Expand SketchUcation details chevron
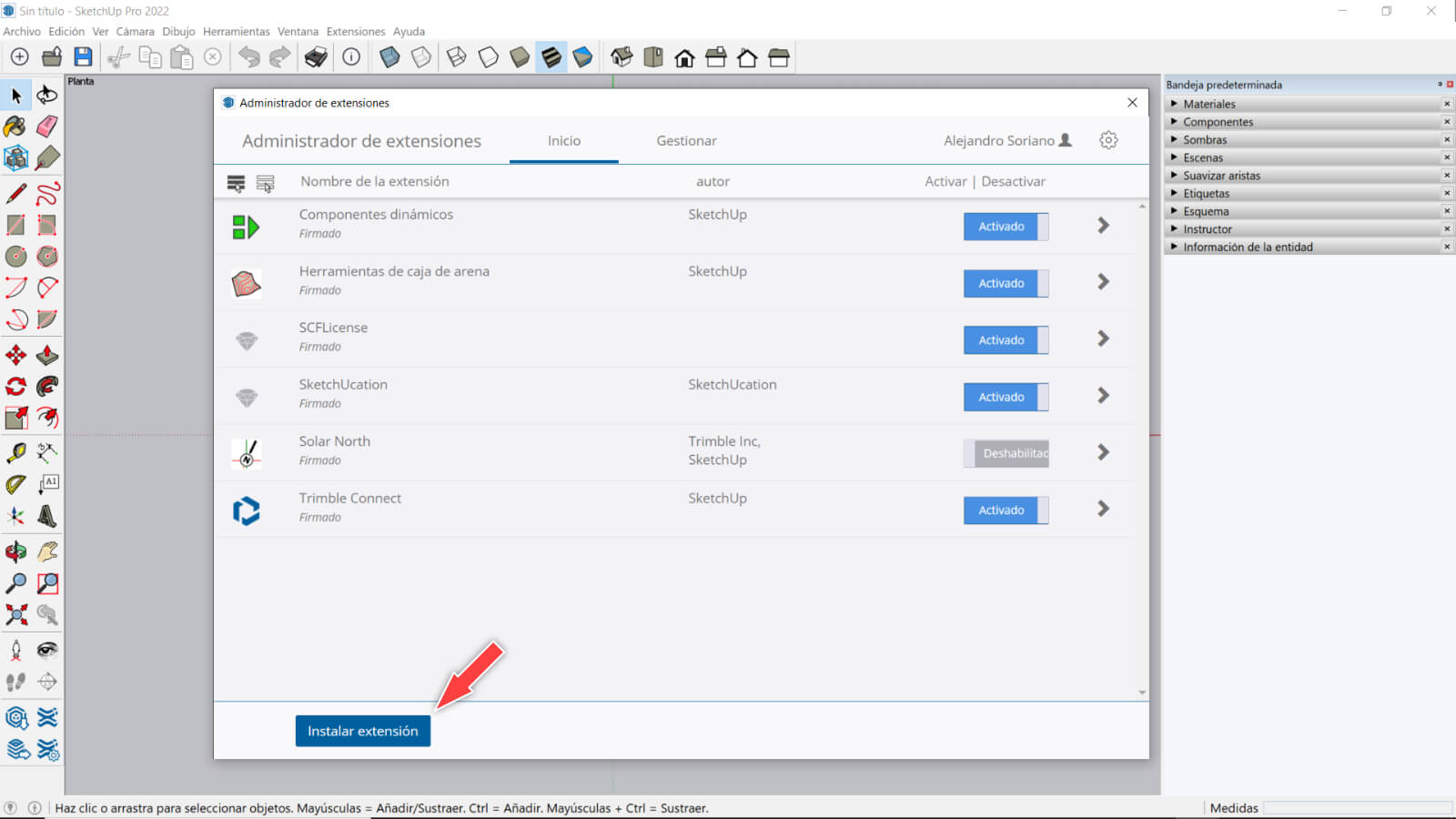Image resolution: width=1456 pixels, height=819 pixels. [1103, 395]
